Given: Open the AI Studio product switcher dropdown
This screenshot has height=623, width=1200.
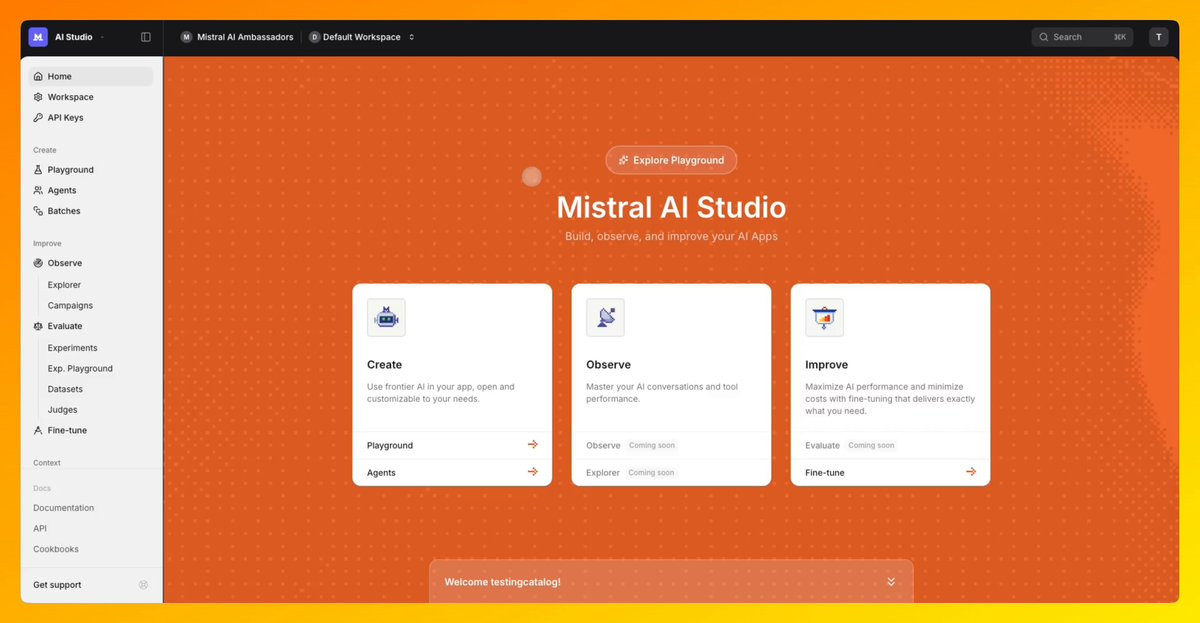Looking at the screenshot, I should pos(80,37).
